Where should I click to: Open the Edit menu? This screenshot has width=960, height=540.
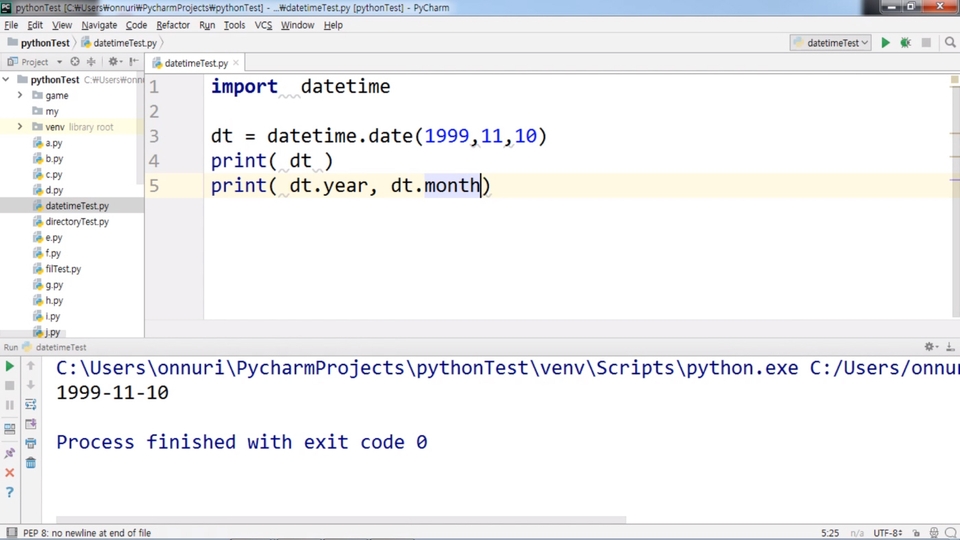point(35,25)
